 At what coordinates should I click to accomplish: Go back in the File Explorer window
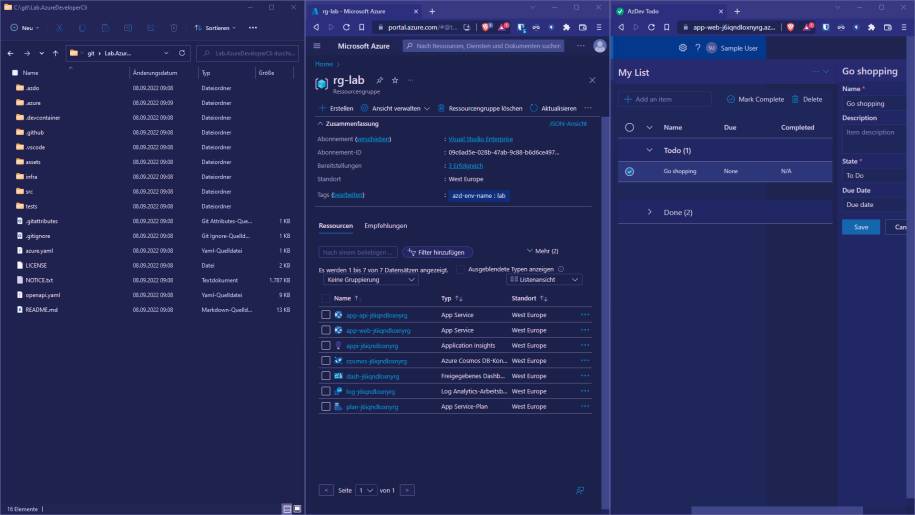point(11,53)
